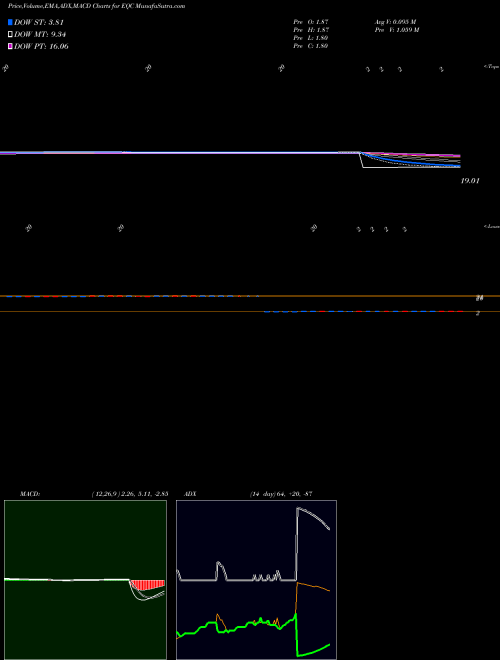Click the 'Pre L: 1.80' low value
500x660 pixels.
pyautogui.click(x=311, y=38)
